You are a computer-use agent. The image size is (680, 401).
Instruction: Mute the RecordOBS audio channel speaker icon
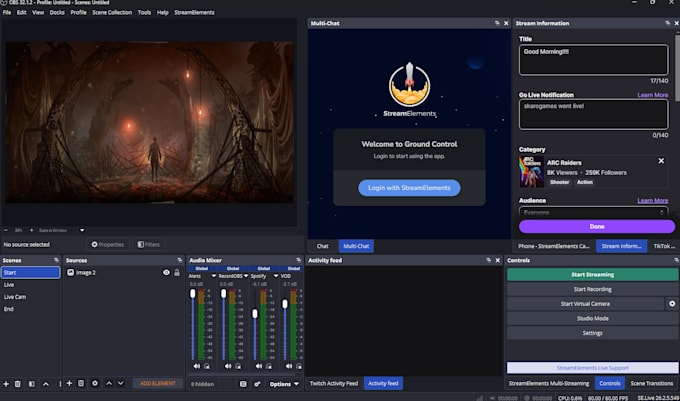click(228, 366)
